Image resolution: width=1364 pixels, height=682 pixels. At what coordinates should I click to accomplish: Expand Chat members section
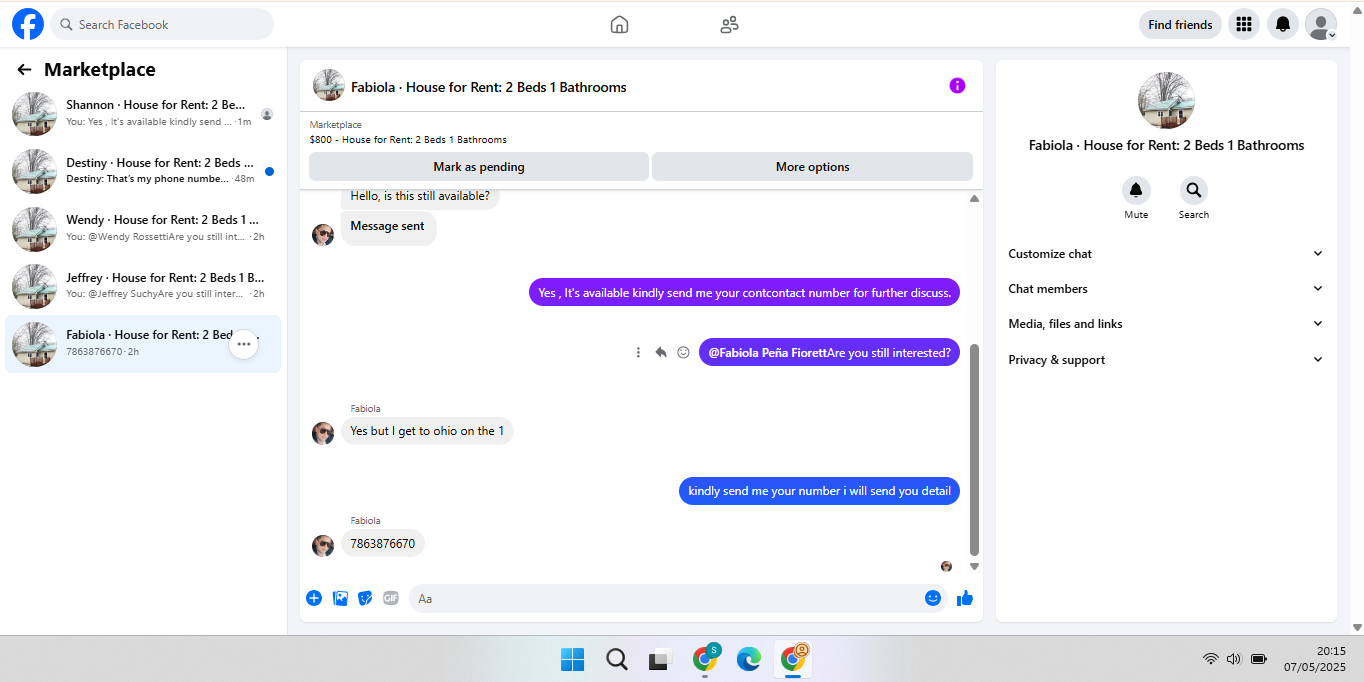[x=1165, y=289]
